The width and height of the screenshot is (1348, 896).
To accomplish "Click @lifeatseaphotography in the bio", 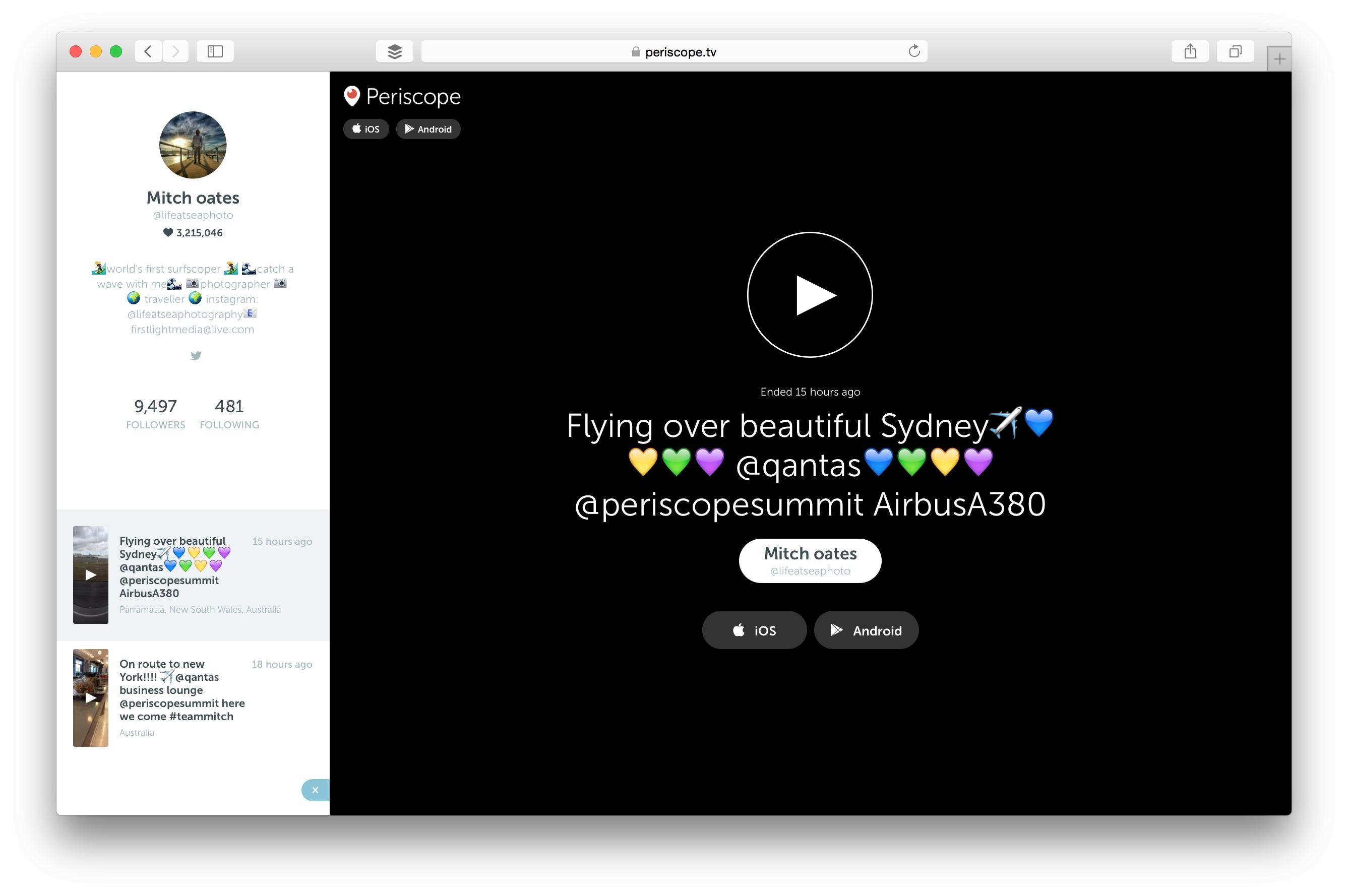I will click(185, 314).
